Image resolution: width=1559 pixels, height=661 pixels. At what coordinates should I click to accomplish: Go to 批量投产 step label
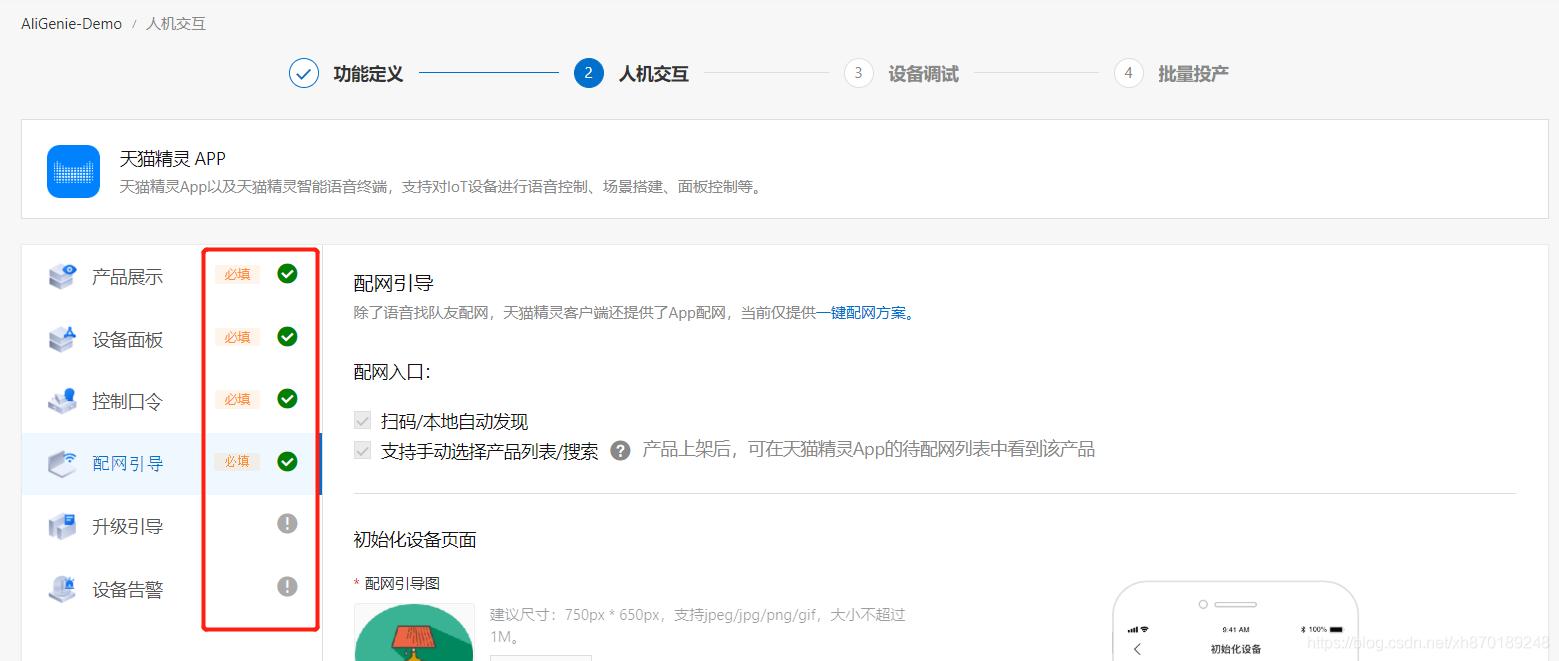point(1194,74)
